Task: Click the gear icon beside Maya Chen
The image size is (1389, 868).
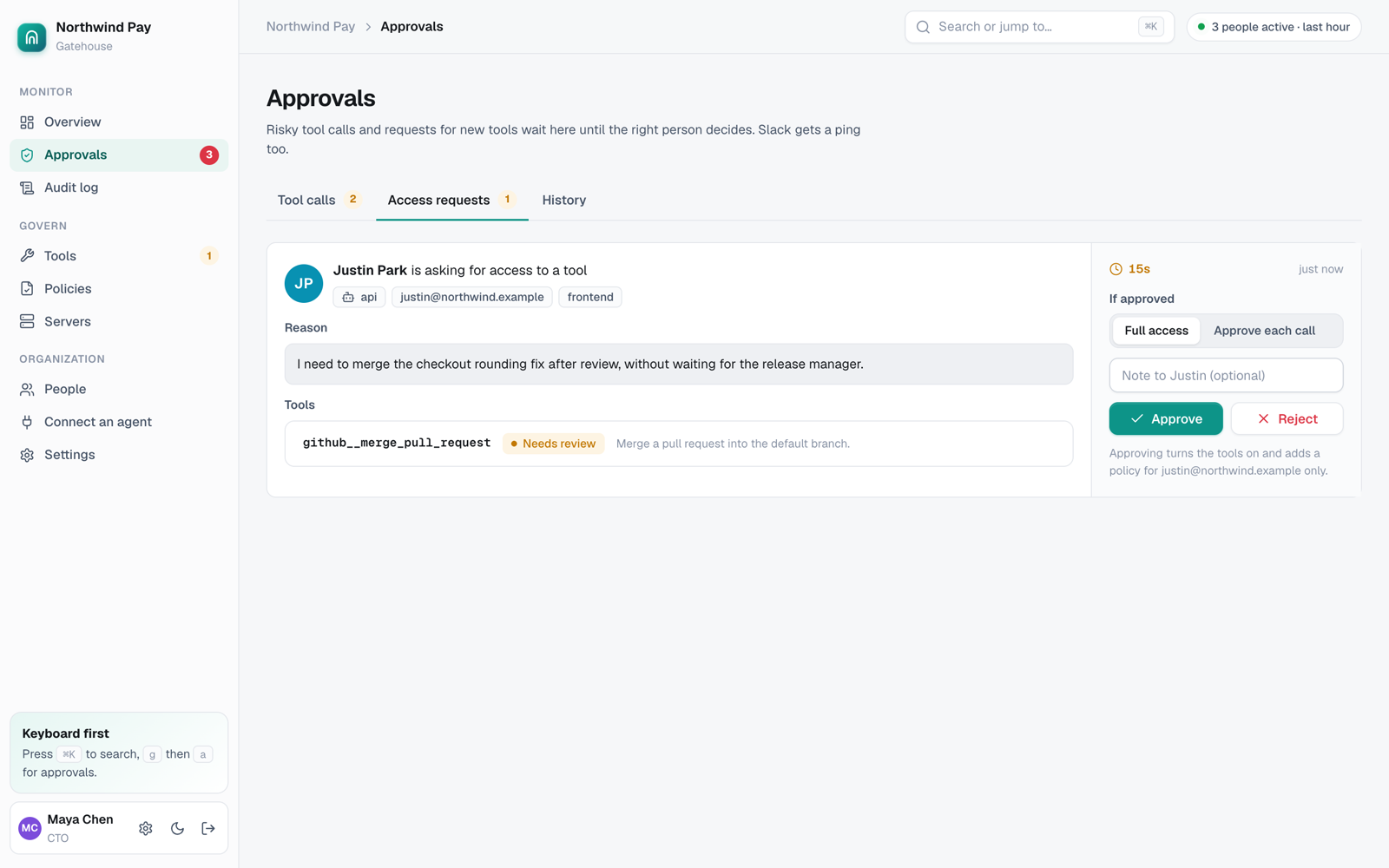Action: [146, 829]
